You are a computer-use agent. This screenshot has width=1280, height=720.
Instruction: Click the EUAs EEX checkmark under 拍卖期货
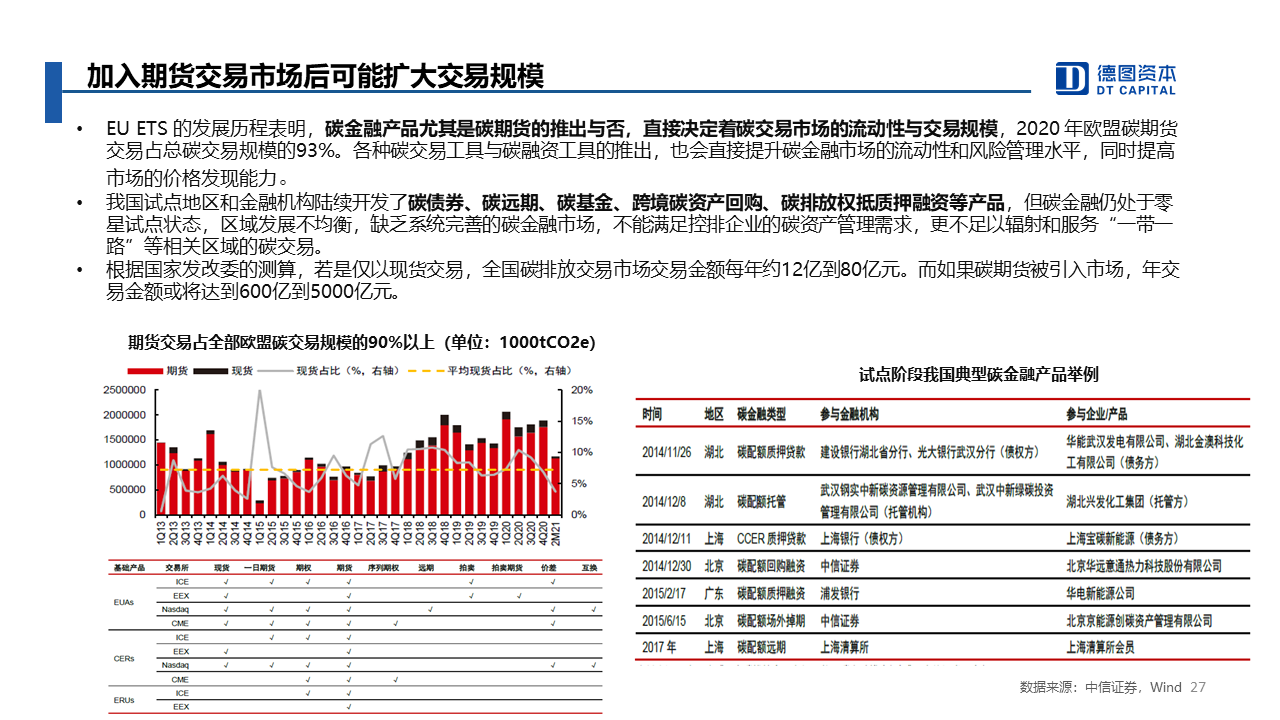(520, 595)
